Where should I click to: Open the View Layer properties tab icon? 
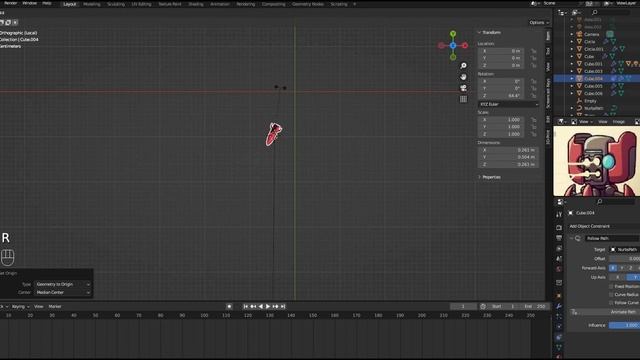tap(559, 248)
